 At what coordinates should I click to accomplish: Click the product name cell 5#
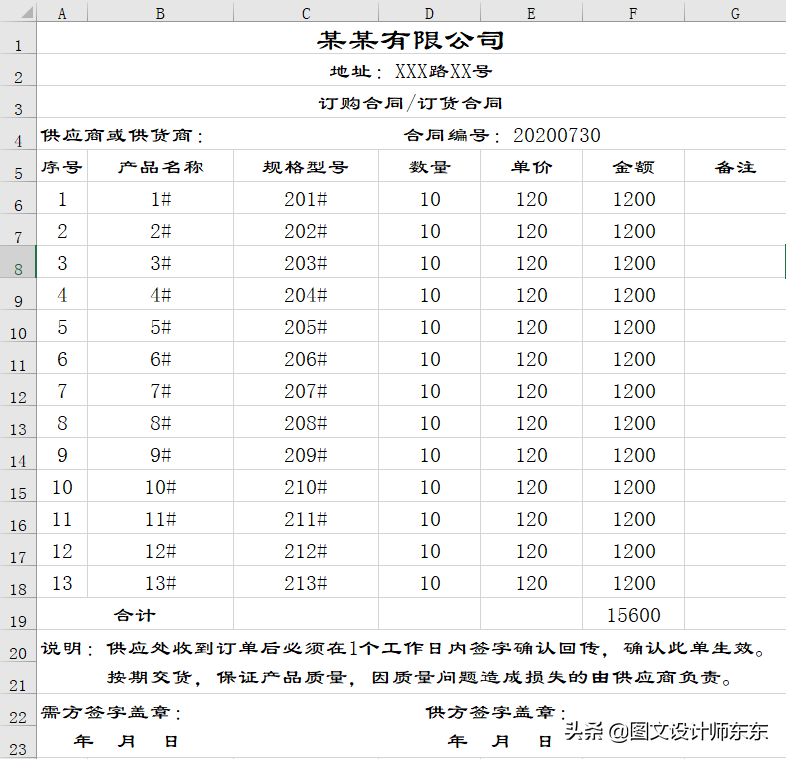tap(160, 326)
